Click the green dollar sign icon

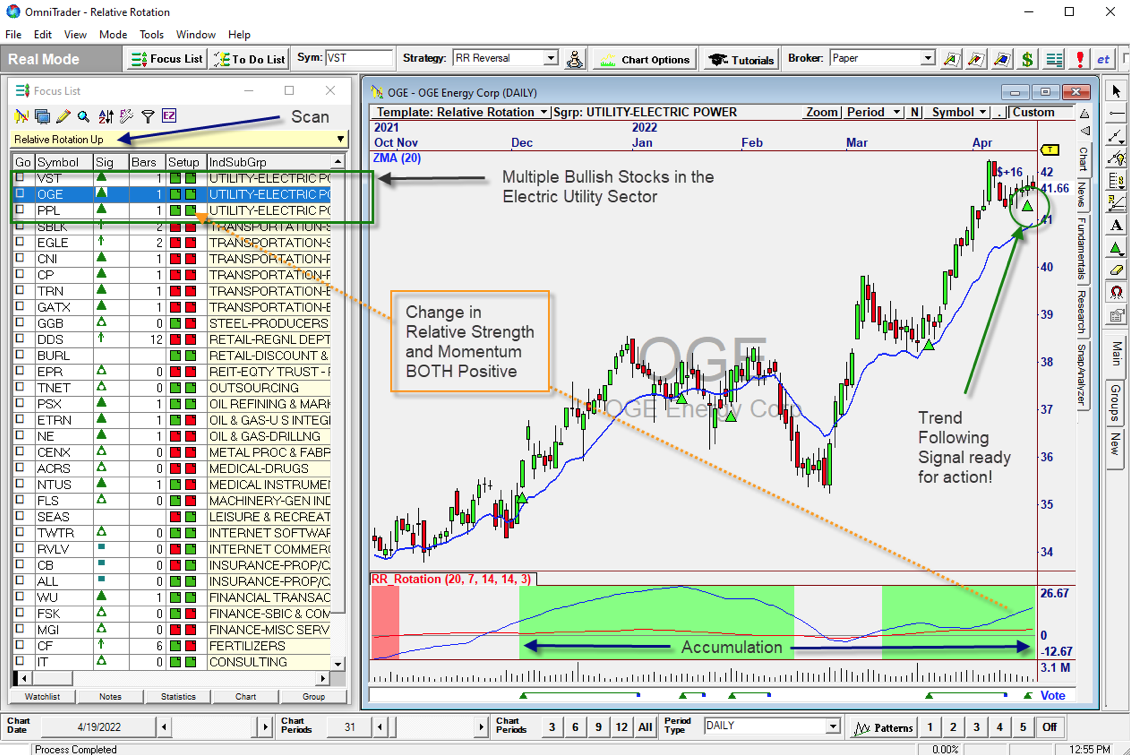(1028, 59)
